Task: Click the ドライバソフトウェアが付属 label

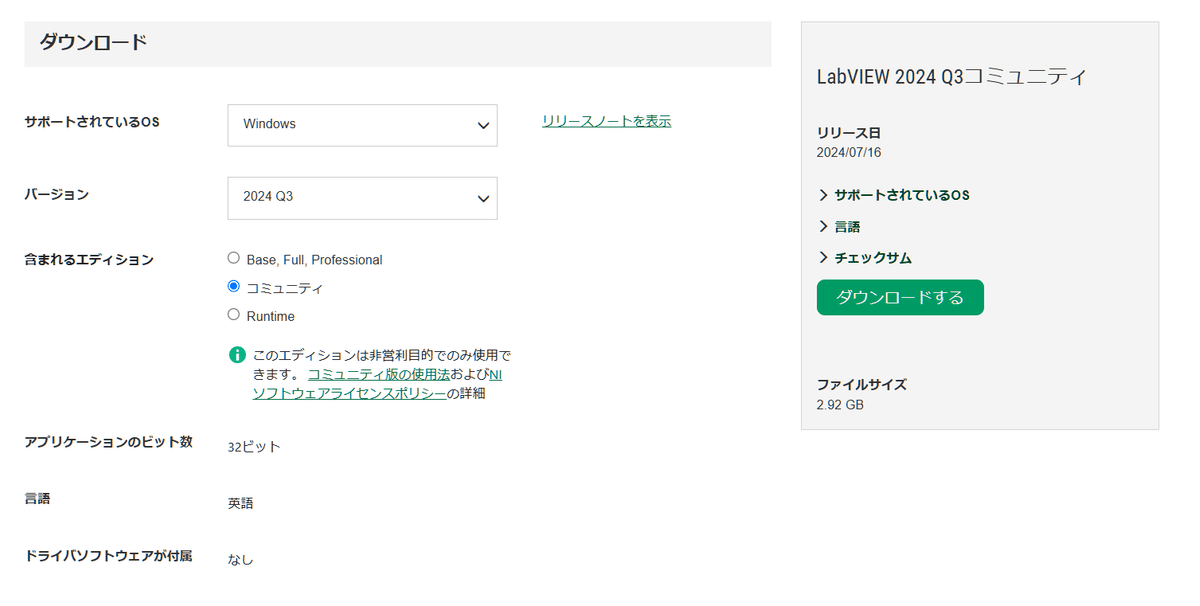Action: point(108,554)
